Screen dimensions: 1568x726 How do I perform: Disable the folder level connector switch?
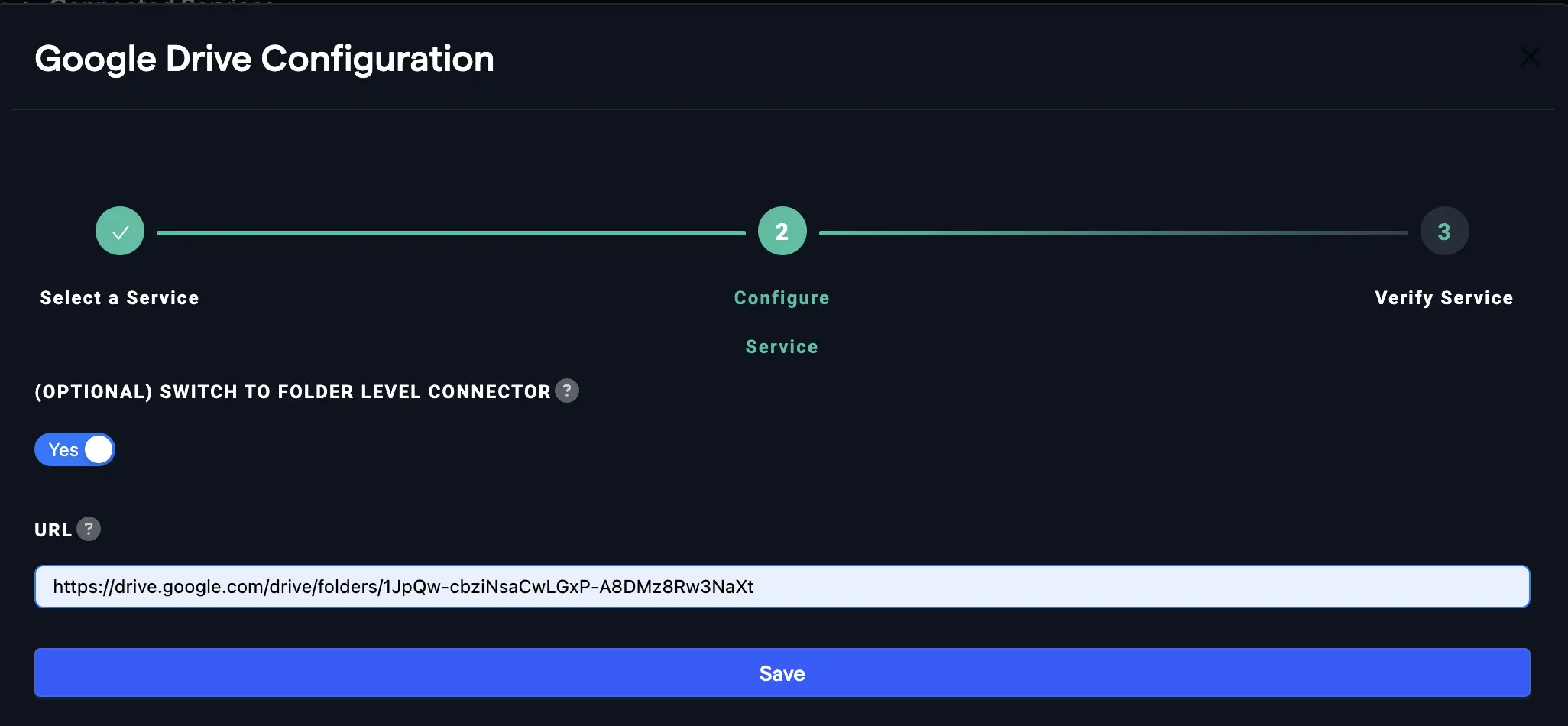point(75,449)
